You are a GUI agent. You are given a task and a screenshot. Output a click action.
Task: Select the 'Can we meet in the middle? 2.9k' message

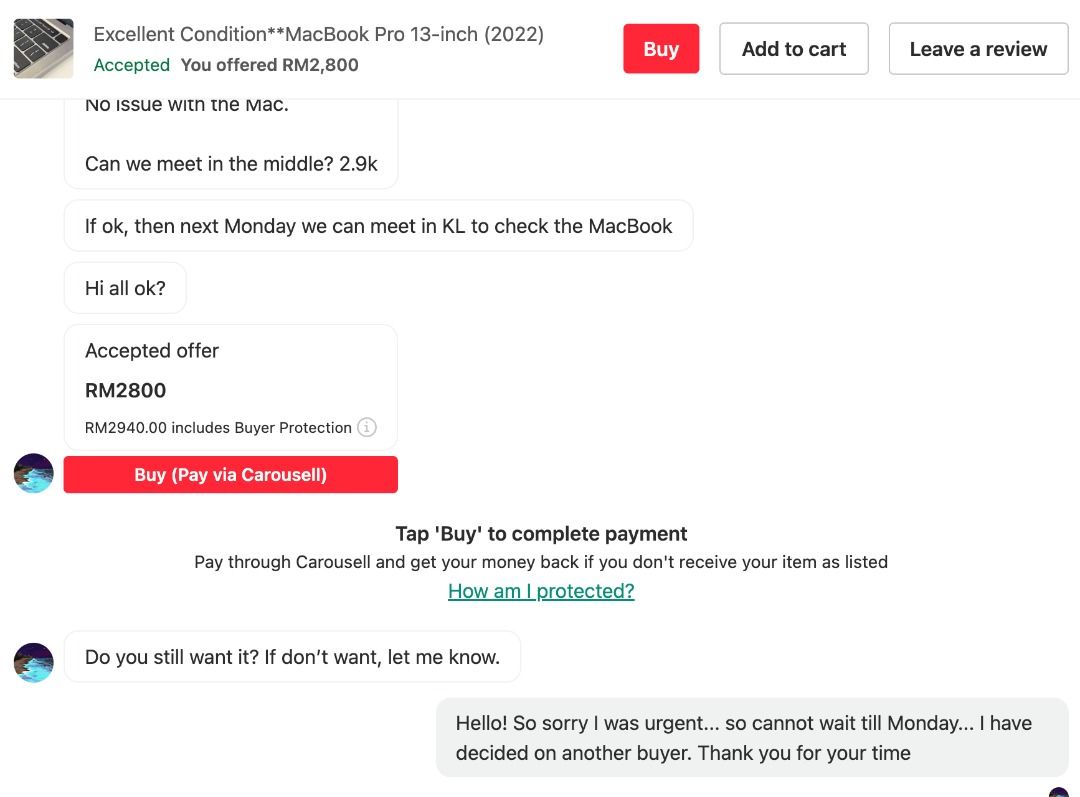point(231,164)
